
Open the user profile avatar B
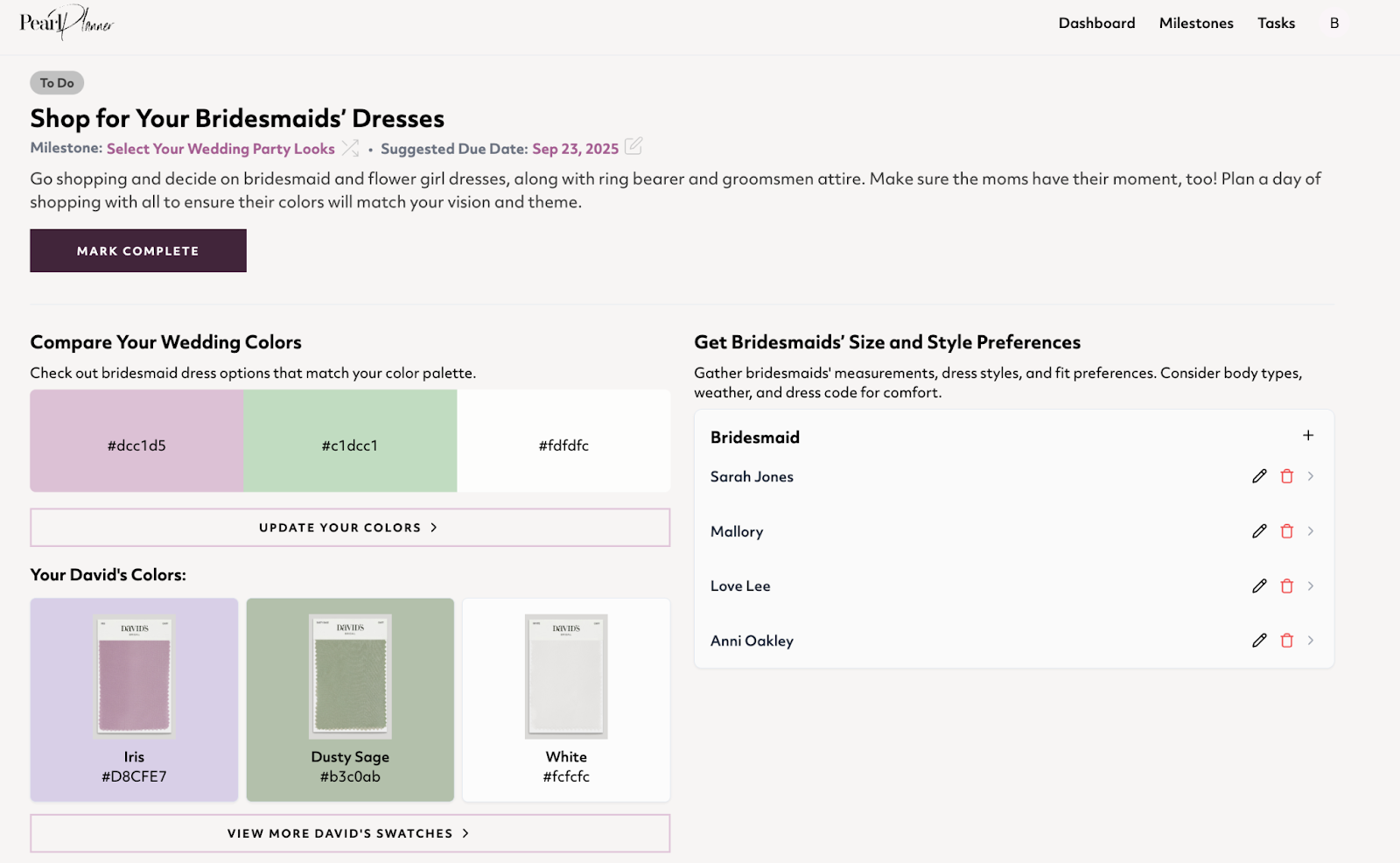(x=1333, y=24)
